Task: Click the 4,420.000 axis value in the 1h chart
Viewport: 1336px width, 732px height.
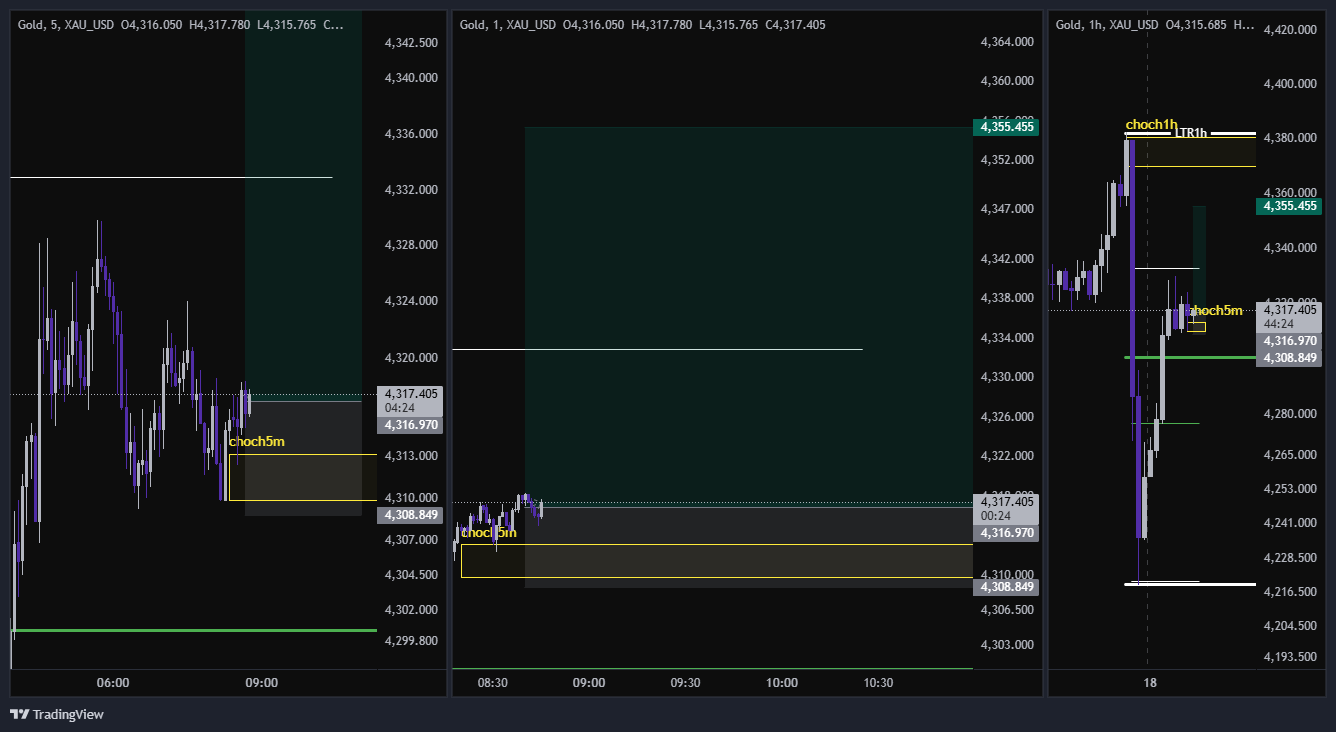Action: click(x=1289, y=30)
